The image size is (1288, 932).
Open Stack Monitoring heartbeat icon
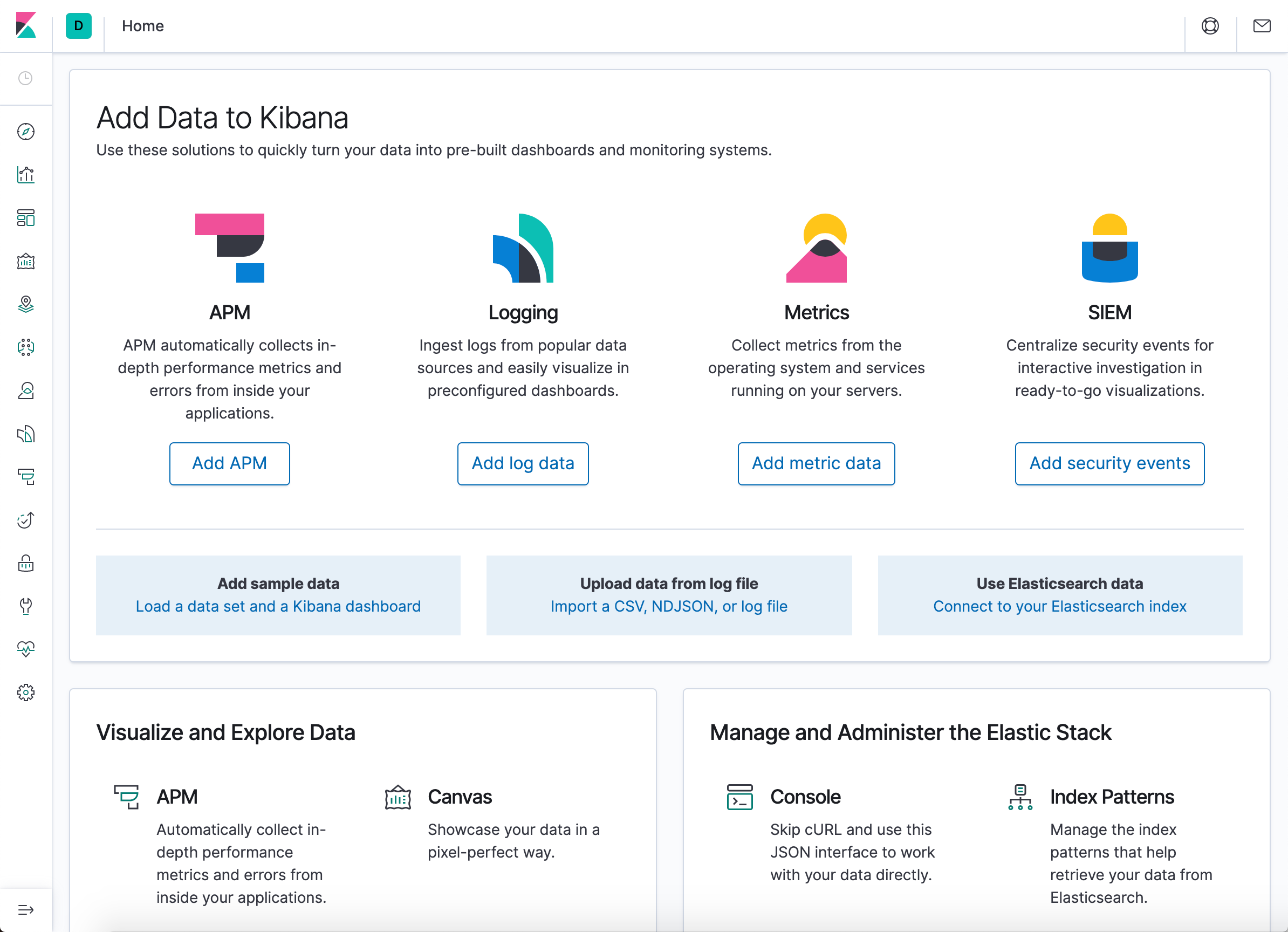(25, 649)
